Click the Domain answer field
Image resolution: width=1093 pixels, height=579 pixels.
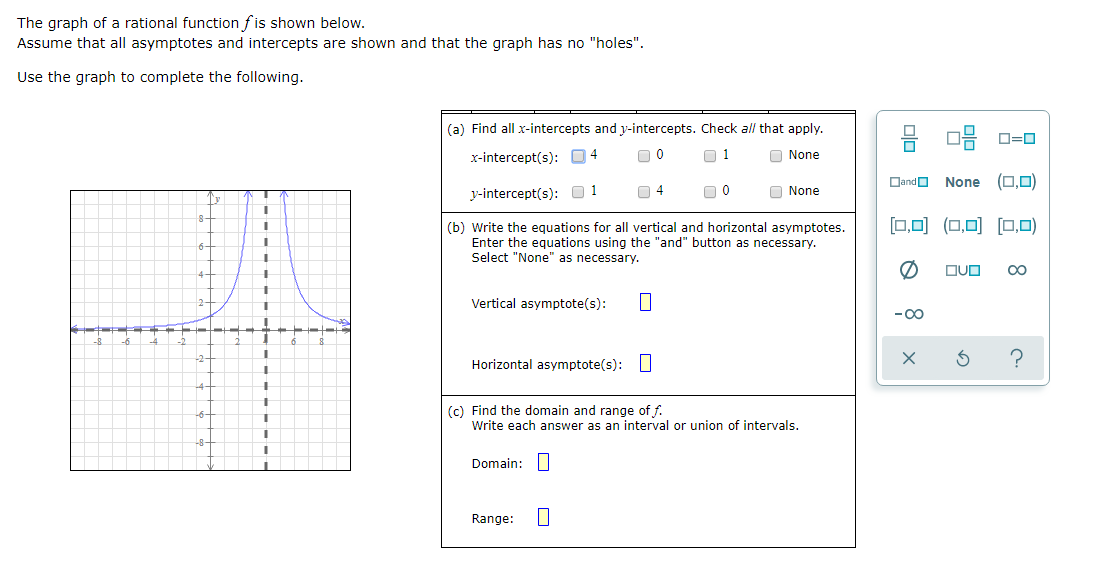tap(541, 462)
